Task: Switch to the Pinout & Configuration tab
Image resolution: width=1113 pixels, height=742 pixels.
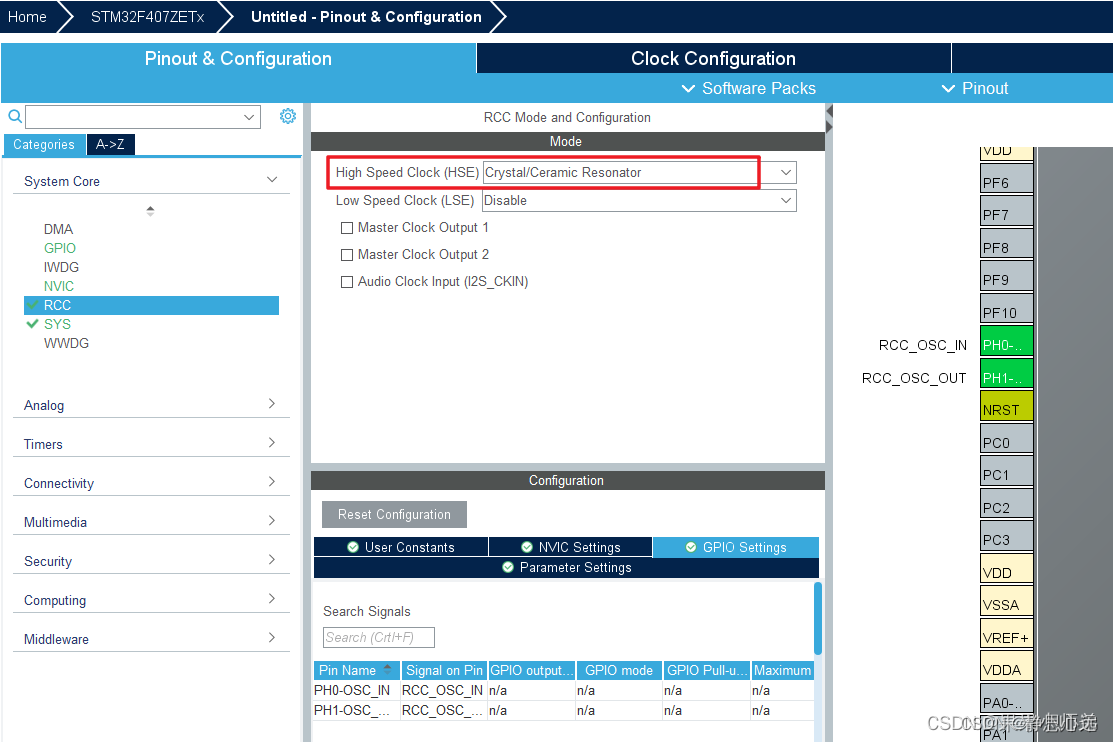Action: pyautogui.click(x=238, y=58)
